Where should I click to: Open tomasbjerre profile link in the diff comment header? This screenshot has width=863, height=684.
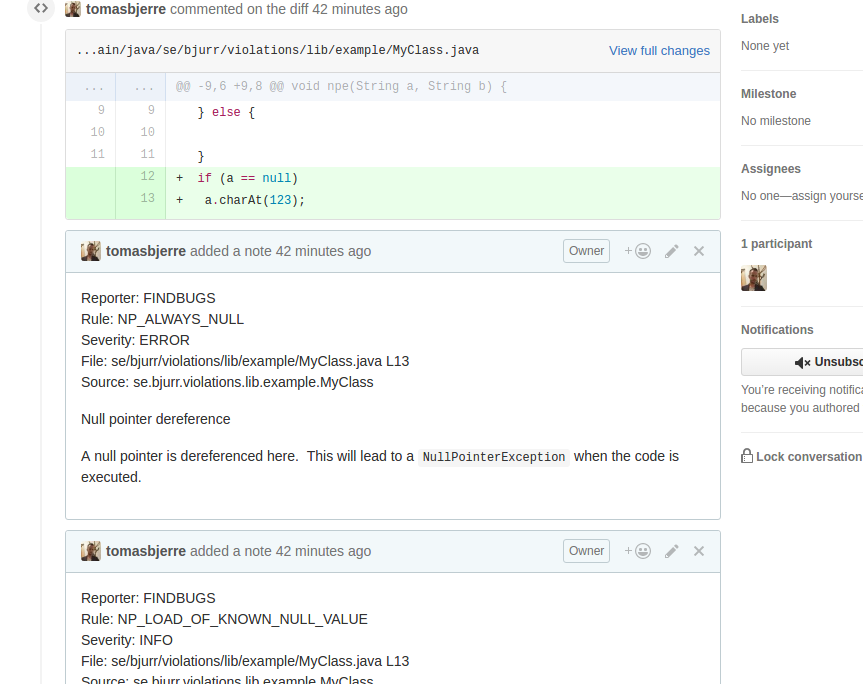pyautogui.click(x=126, y=9)
